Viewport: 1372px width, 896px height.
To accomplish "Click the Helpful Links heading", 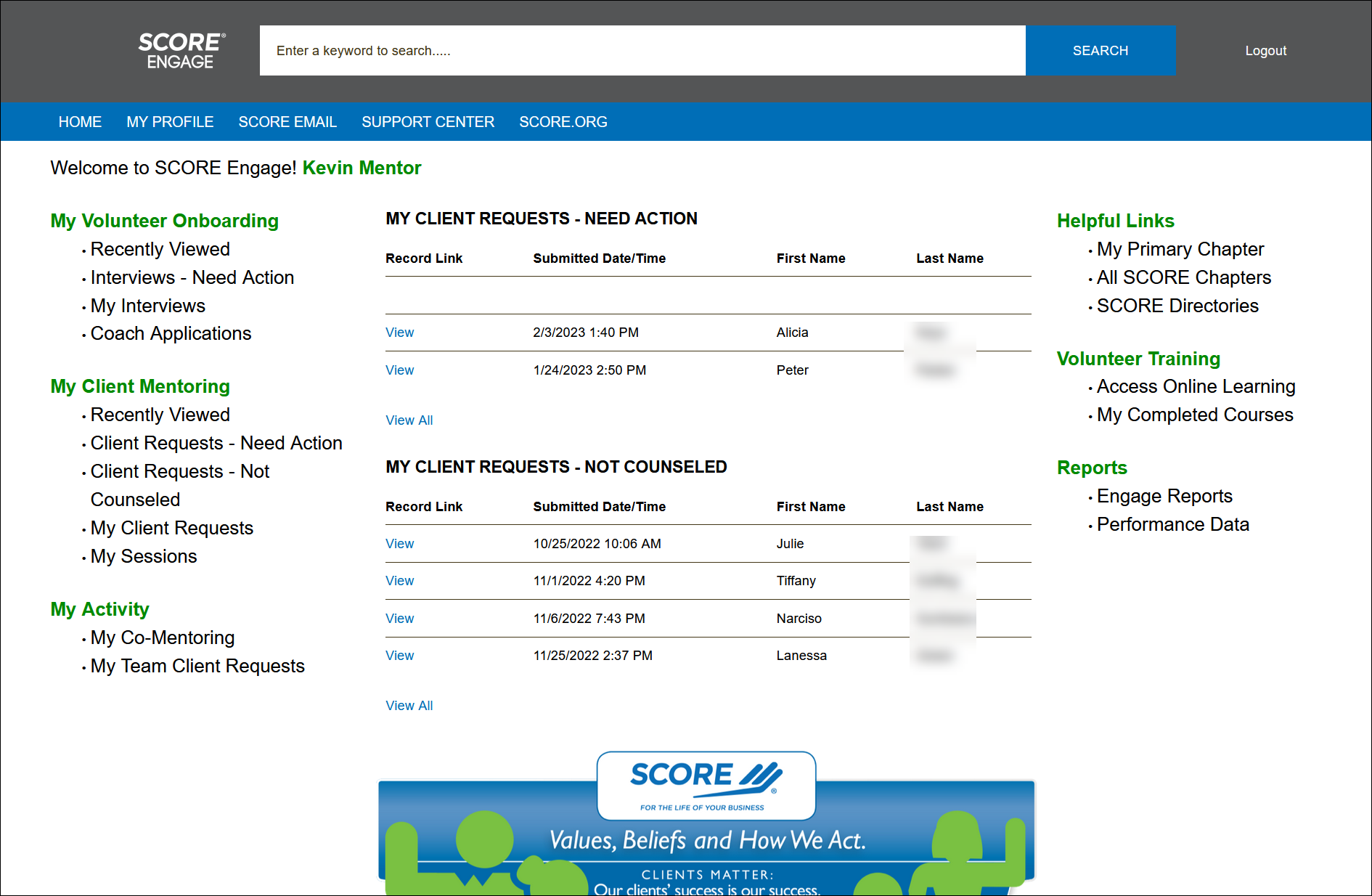I will tap(1115, 221).
